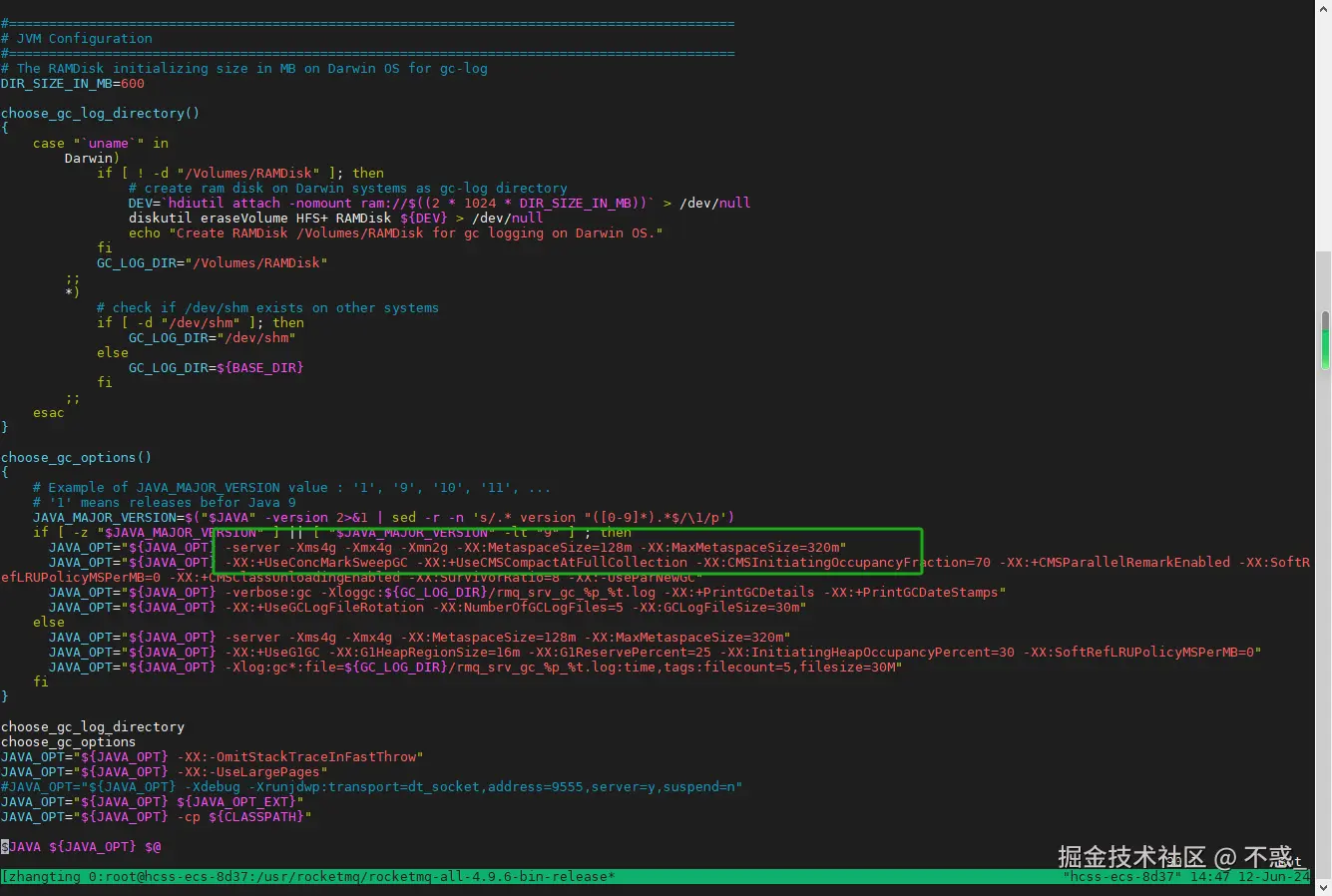Click the 'Darwin)' case label
This screenshot has width=1332, height=896.
tap(93, 158)
